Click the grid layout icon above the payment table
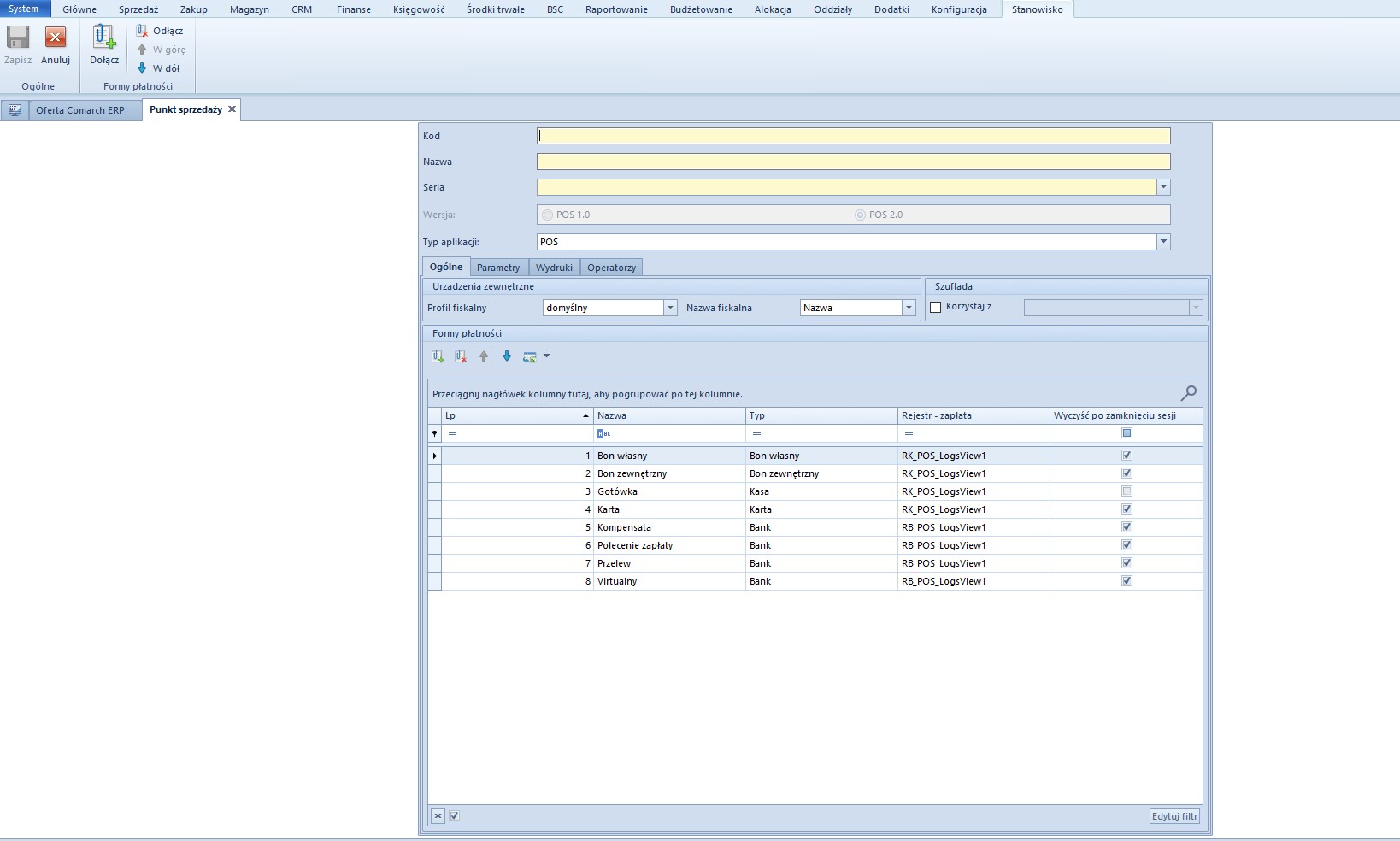The image size is (1400, 841). 530,356
